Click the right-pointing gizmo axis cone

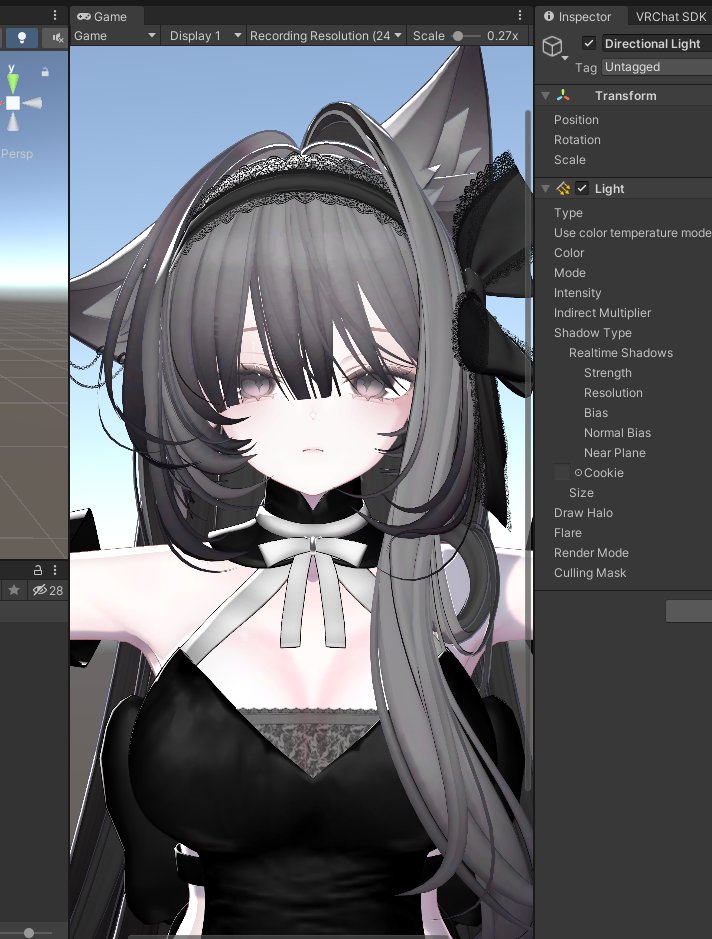coord(33,103)
